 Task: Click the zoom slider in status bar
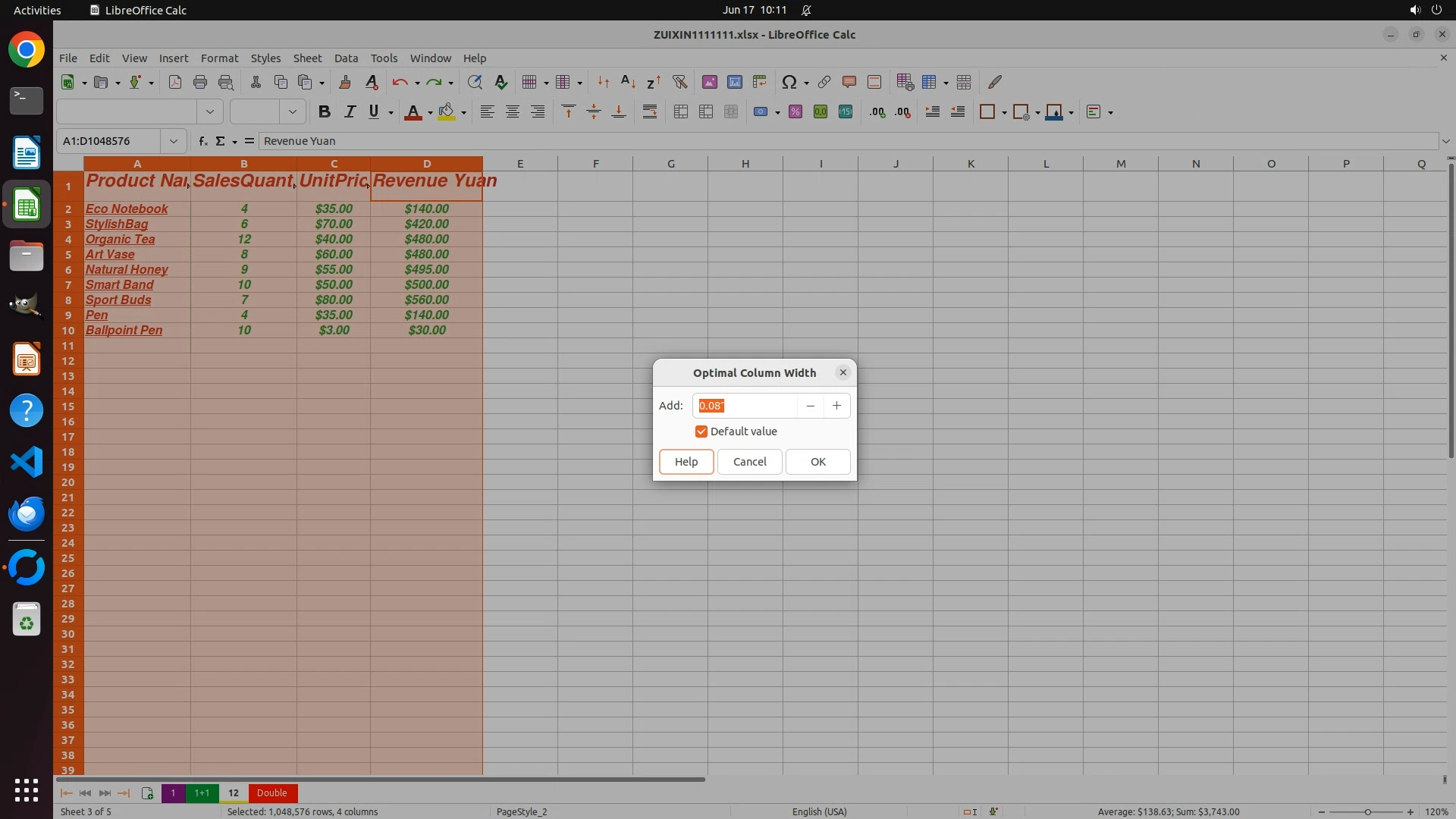pyautogui.click(x=1367, y=811)
